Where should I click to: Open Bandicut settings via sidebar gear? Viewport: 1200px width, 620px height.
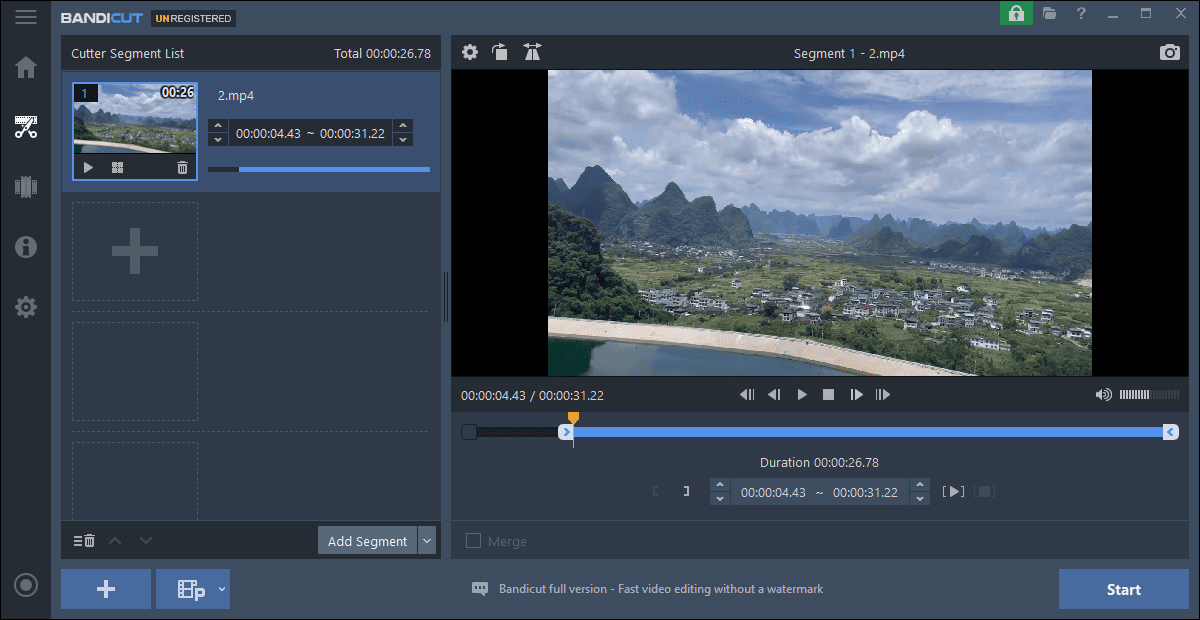tap(26, 307)
